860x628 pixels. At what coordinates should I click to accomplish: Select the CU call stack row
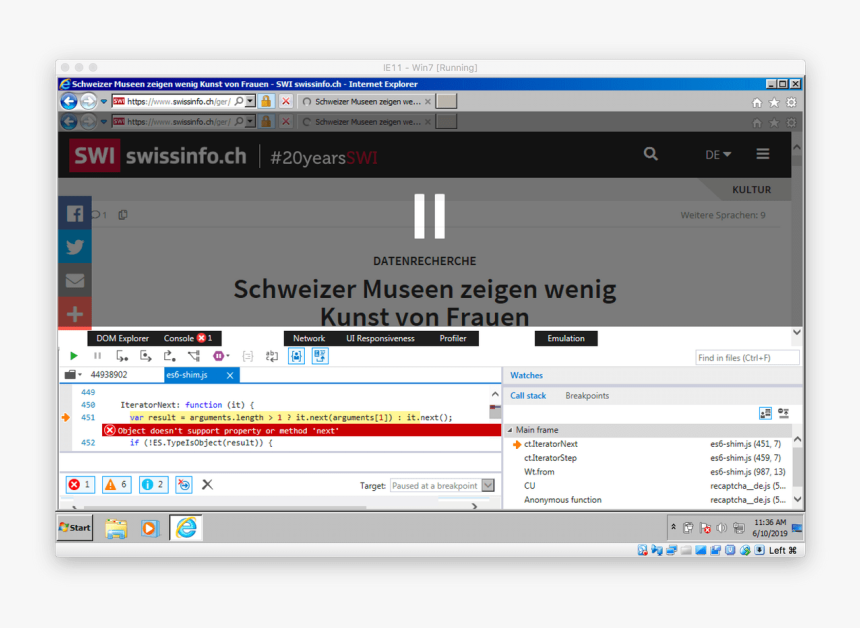click(x=649, y=485)
